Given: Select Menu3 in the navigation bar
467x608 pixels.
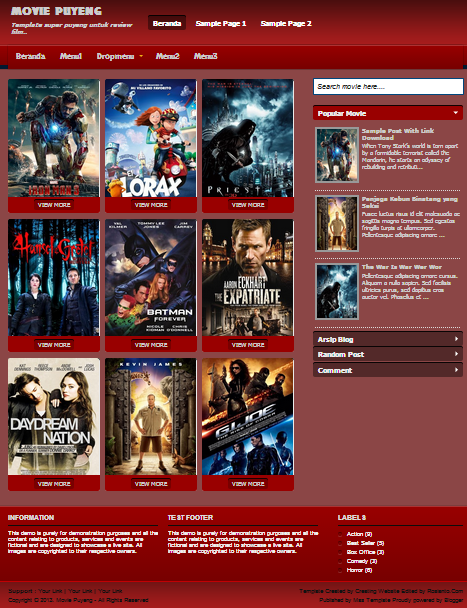Looking at the screenshot, I should point(206,56).
